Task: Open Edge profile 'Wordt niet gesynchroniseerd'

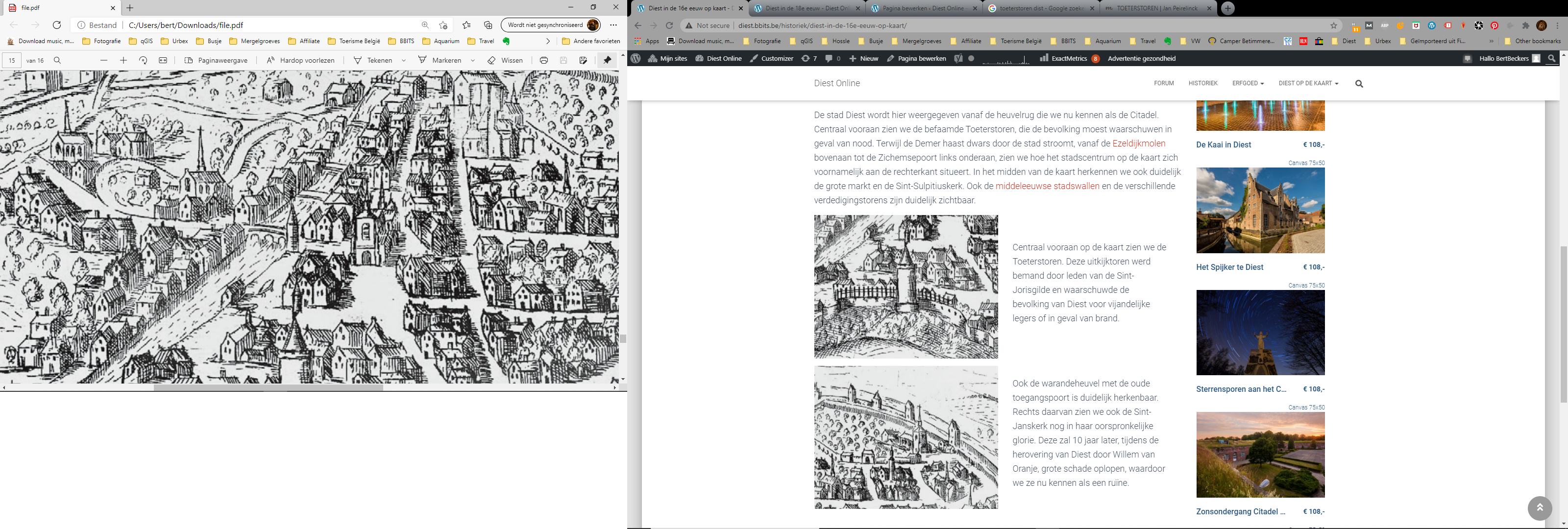Action: pos(551,25)
